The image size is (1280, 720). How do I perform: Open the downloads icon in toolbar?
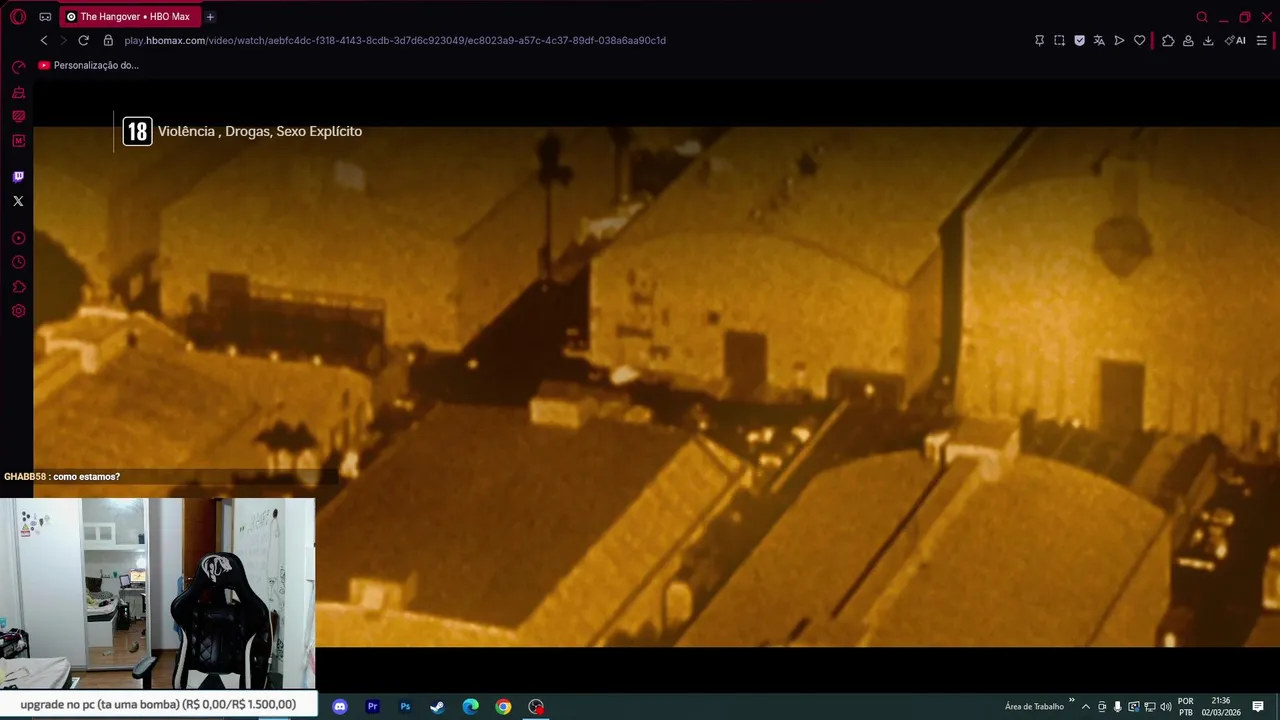1208,40
